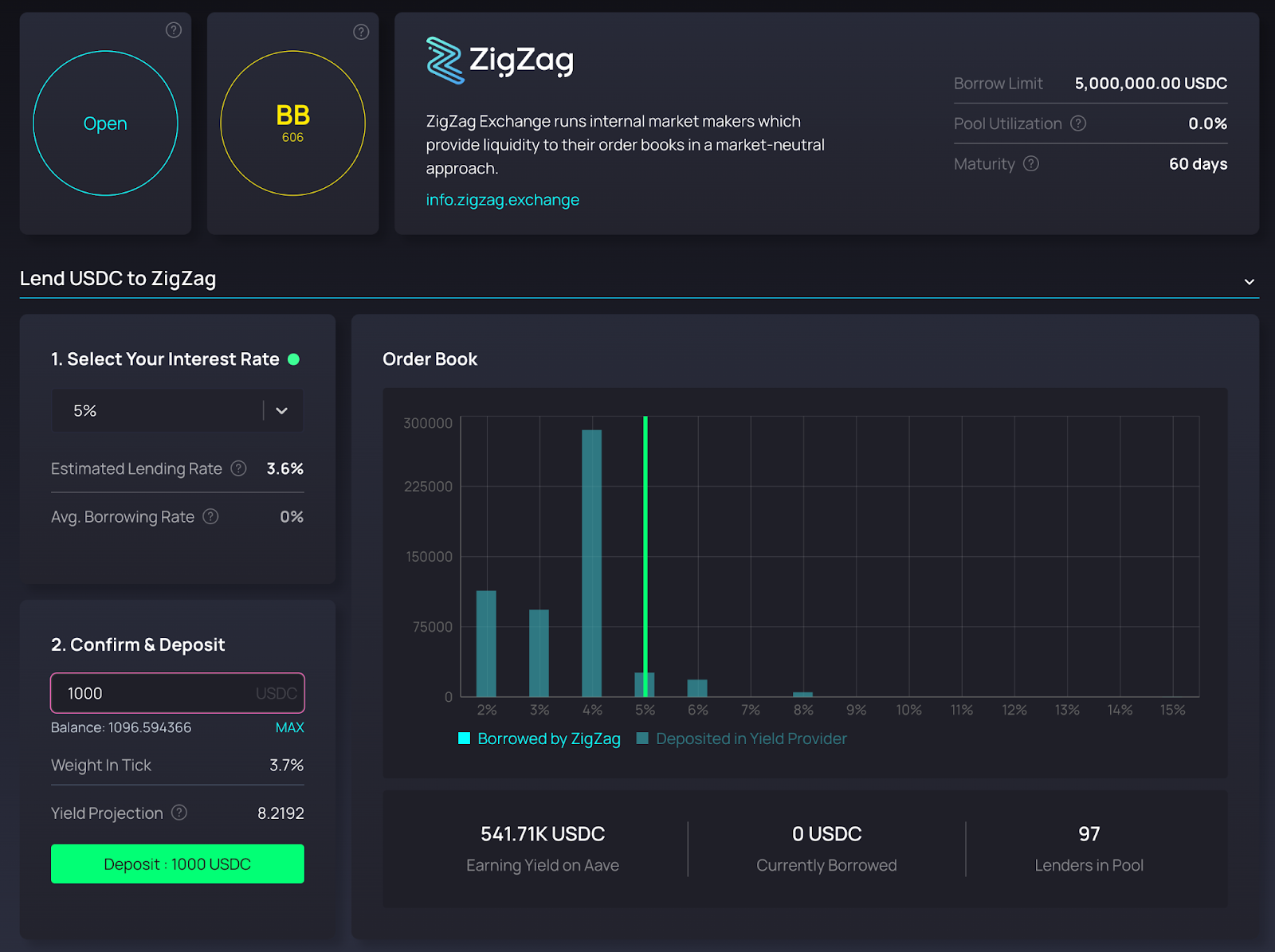
Task: Toggle Borrowed by ZigZag legend entry
Action: (539, 738)
